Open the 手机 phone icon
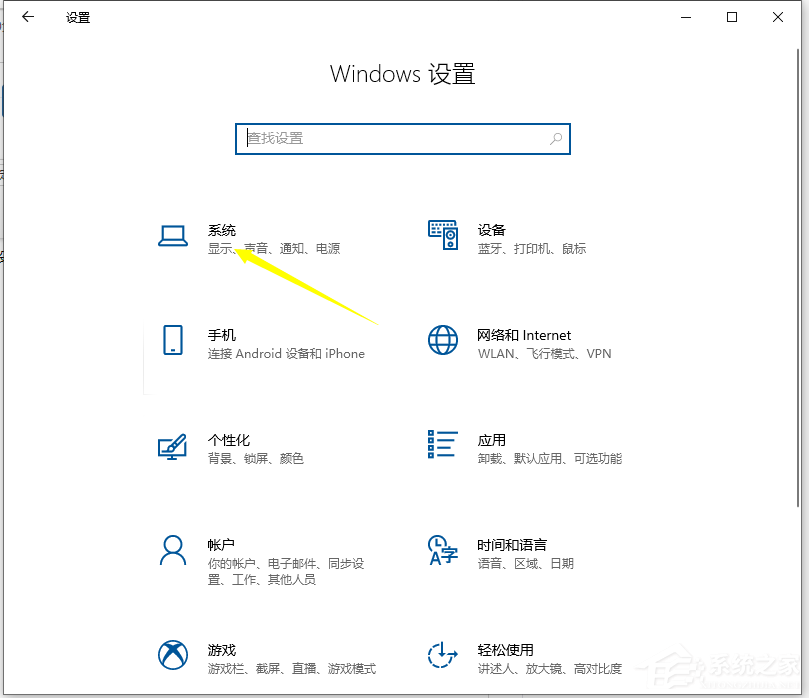 click(173, 340)
